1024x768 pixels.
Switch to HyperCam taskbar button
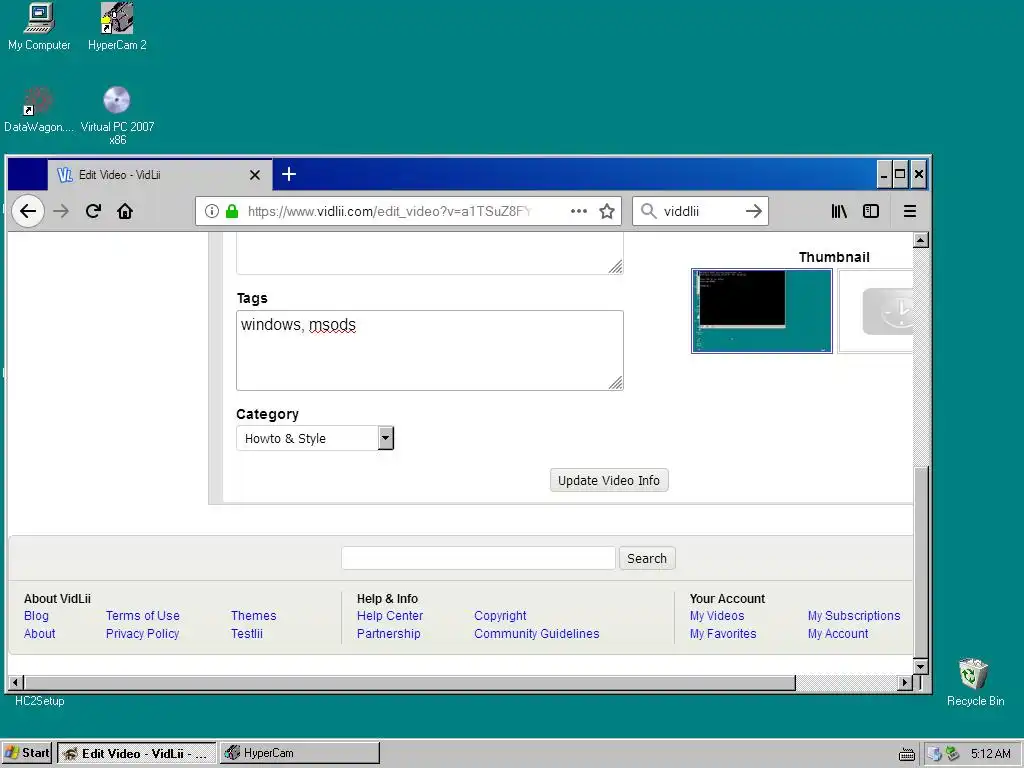(300, 753)
